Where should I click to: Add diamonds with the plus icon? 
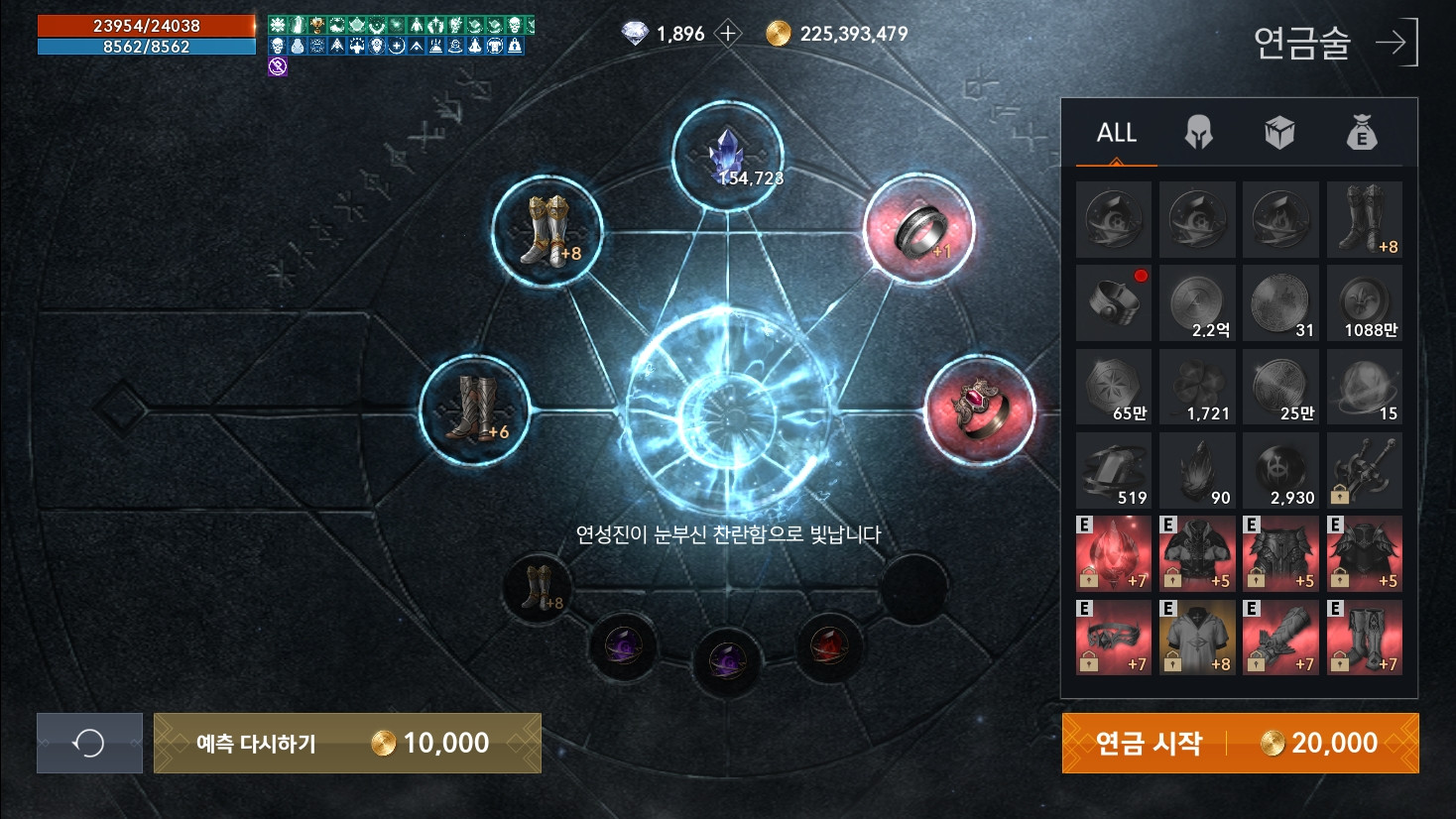tap(729, 34)
